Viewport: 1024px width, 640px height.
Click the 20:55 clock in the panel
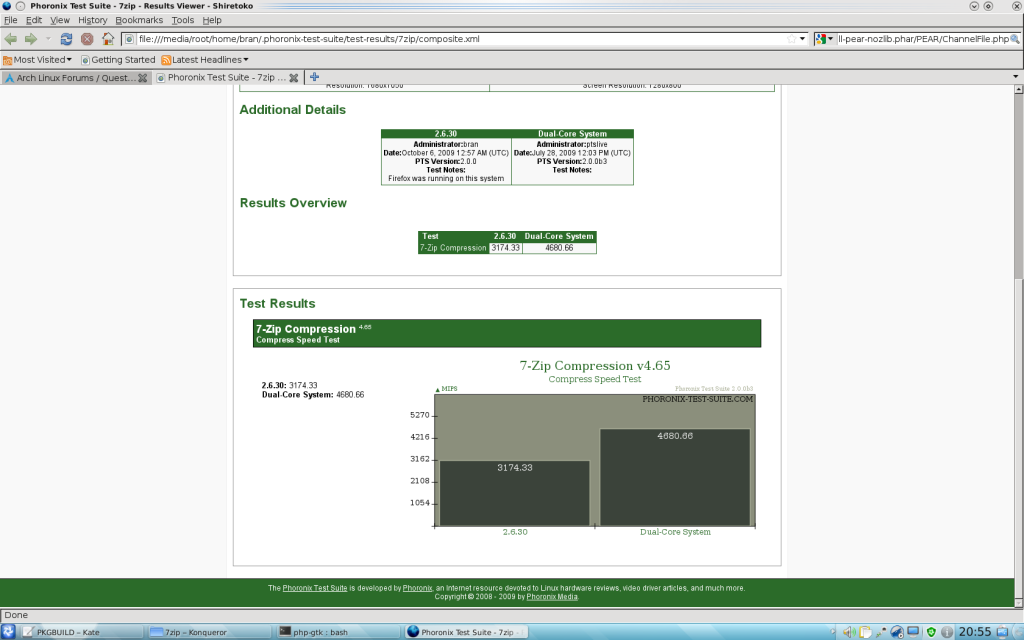pyautogui.click(x=974, y=632)
